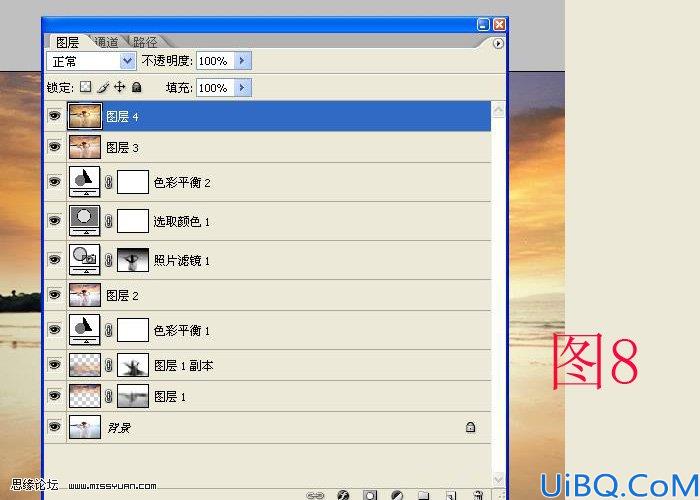Click lock icon on 背景 layer
Viewport: 700px width, 500px height.
(470, 427)
